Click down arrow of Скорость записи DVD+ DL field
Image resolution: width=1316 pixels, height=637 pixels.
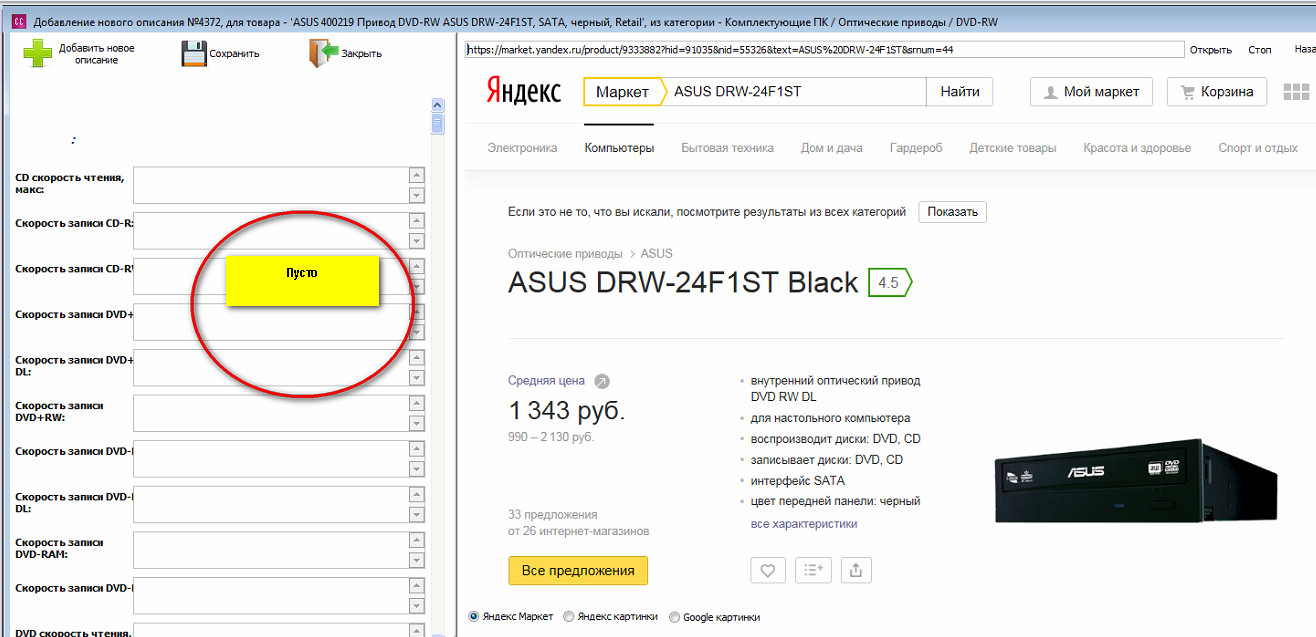(x=417, y=378)
